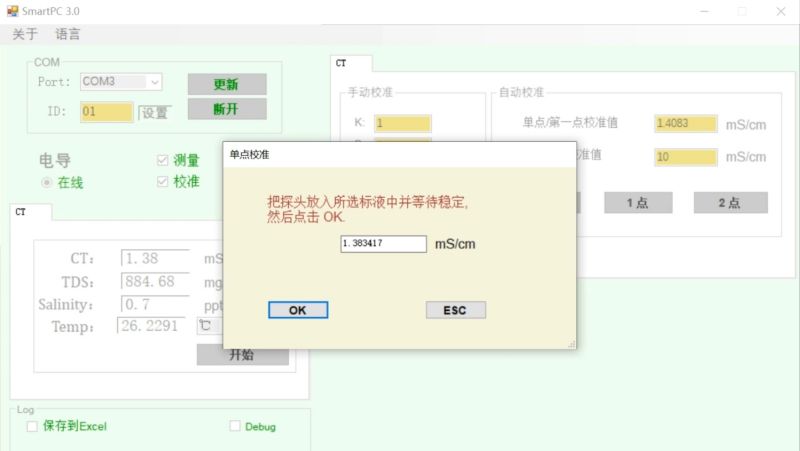
Task: Toggle the 校准 checkbox
Action: pyautogui.click(x=162, y=182)
